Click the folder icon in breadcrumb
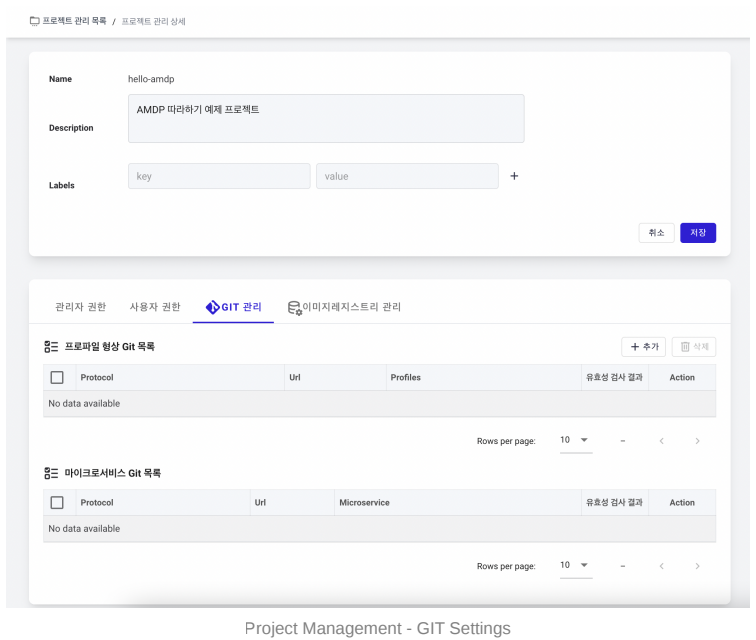 click(x=35, y=21)
